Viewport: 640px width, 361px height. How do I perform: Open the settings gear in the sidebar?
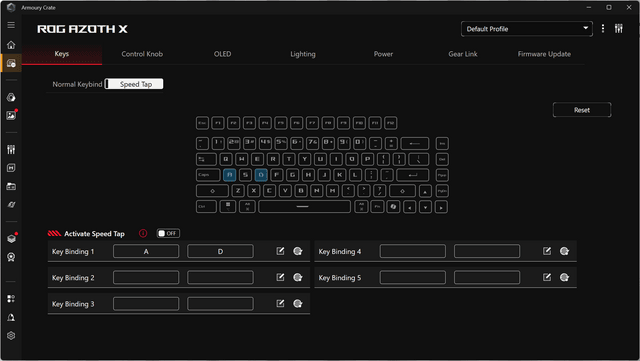click(11, 335)
